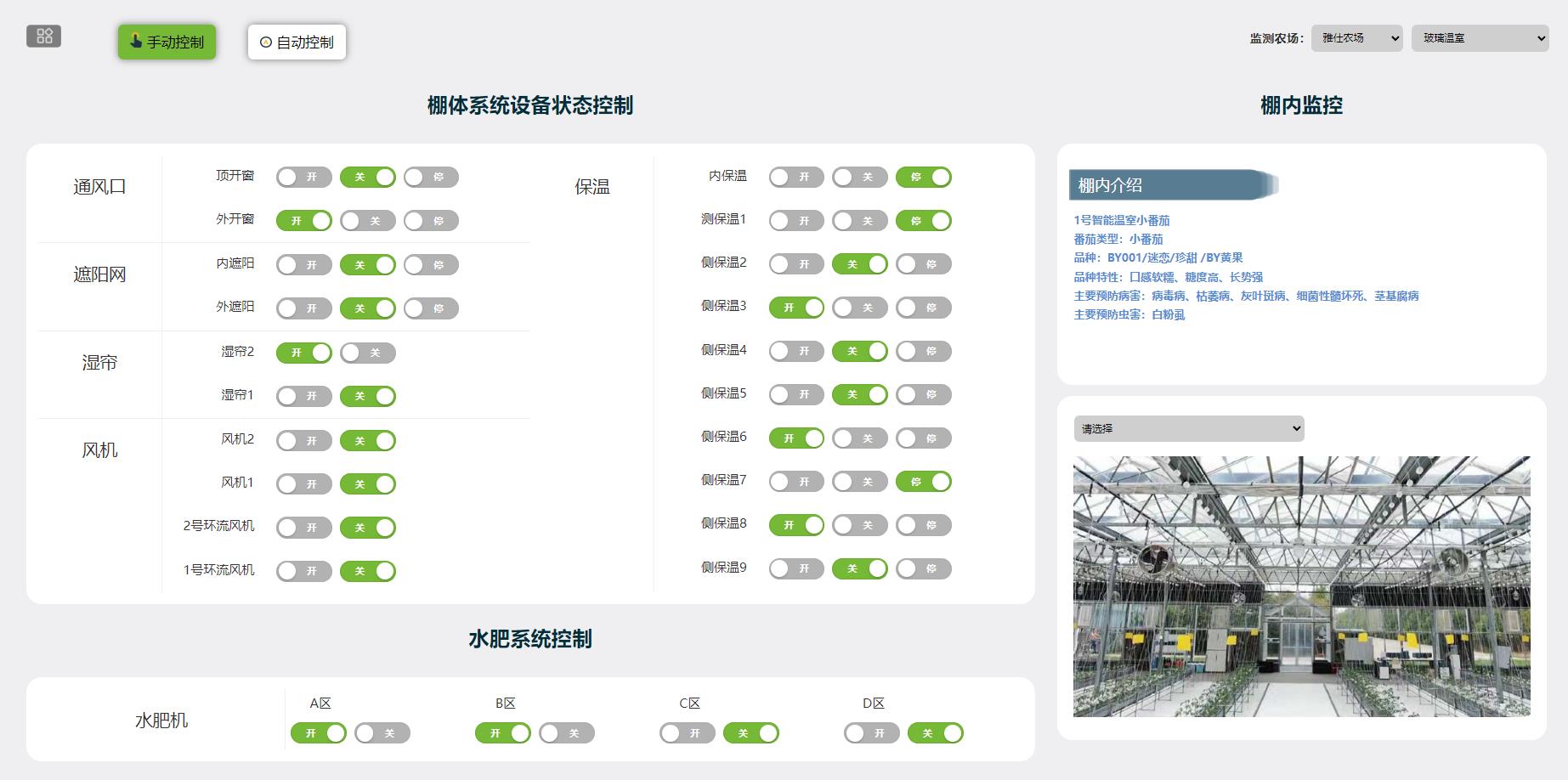1568x780 pixels.
Task: Toggle 水肥机 A区 开 switch
Action: [x=319, y=733]
